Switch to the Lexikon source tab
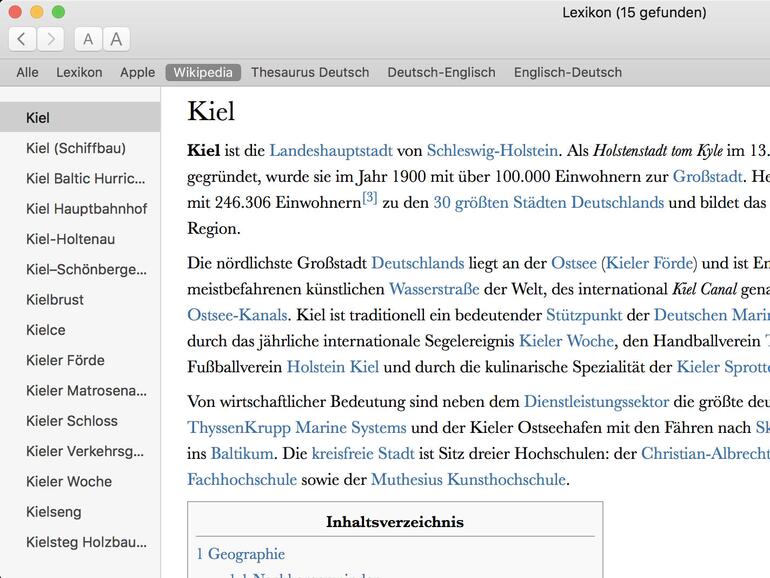This screenshot has width=770, height=578. pyautogui.click(x=79, y=72)
